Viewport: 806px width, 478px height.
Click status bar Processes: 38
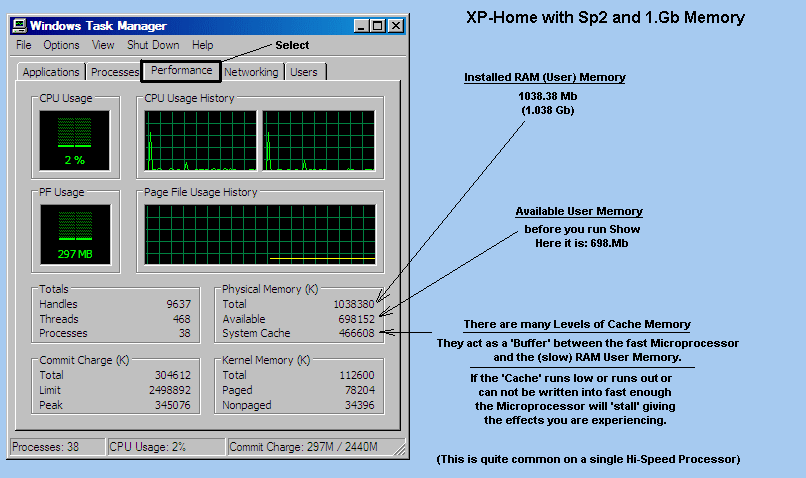[57, 447]
